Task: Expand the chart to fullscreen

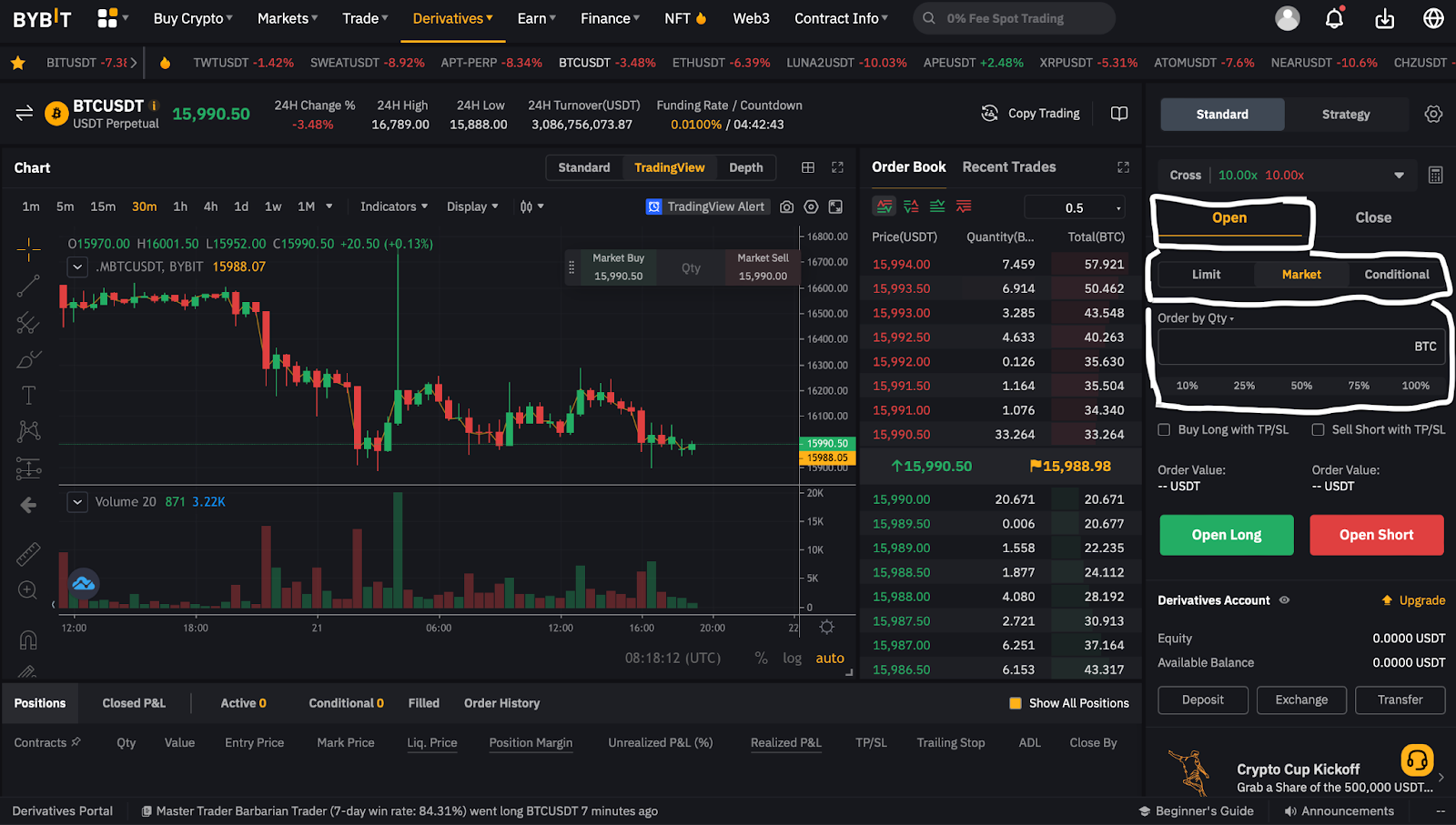Action: click(838, 167)
